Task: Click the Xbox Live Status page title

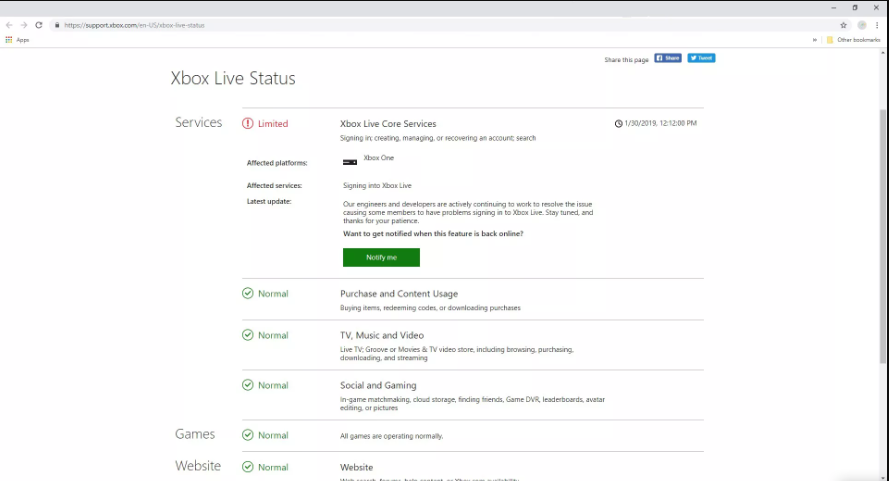Action: [233, 78]
